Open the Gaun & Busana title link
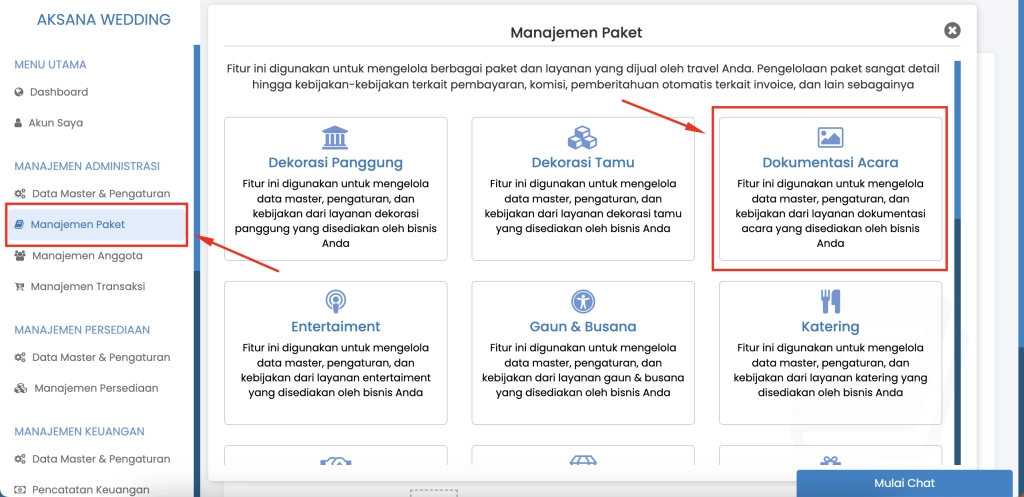Viewport: 1024px width, 497px height. pyautogui.click(x=583, y=327)
